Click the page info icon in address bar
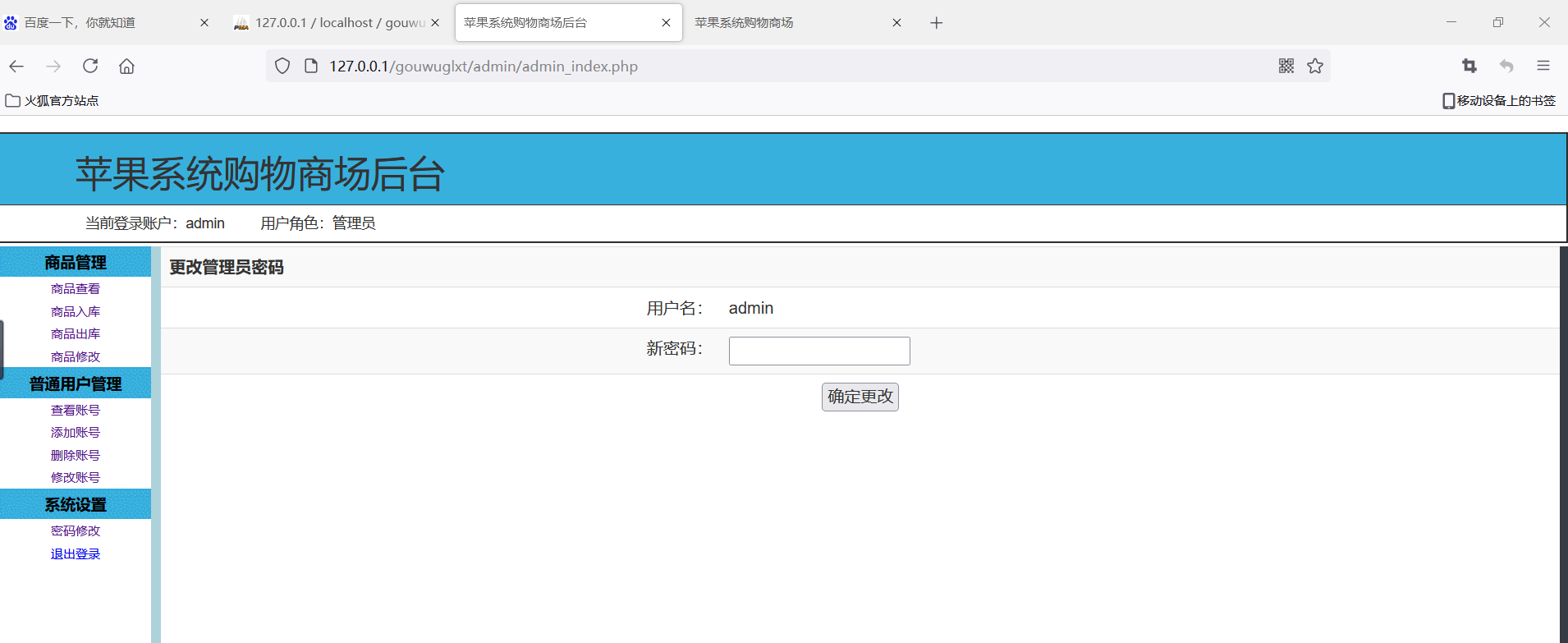This screenshot has height=643, width=1568. pos(311,67)
